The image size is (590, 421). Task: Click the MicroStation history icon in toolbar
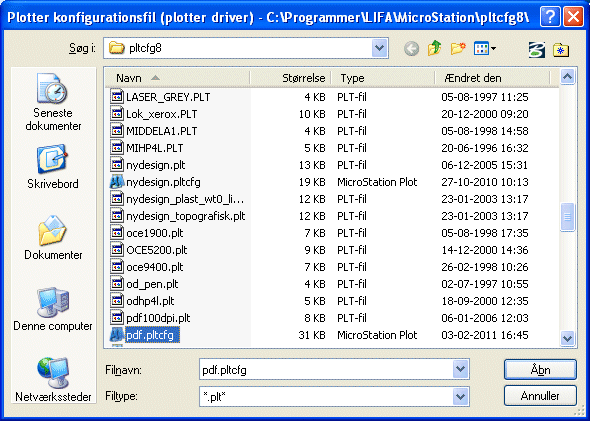click(x=537, y=49)
